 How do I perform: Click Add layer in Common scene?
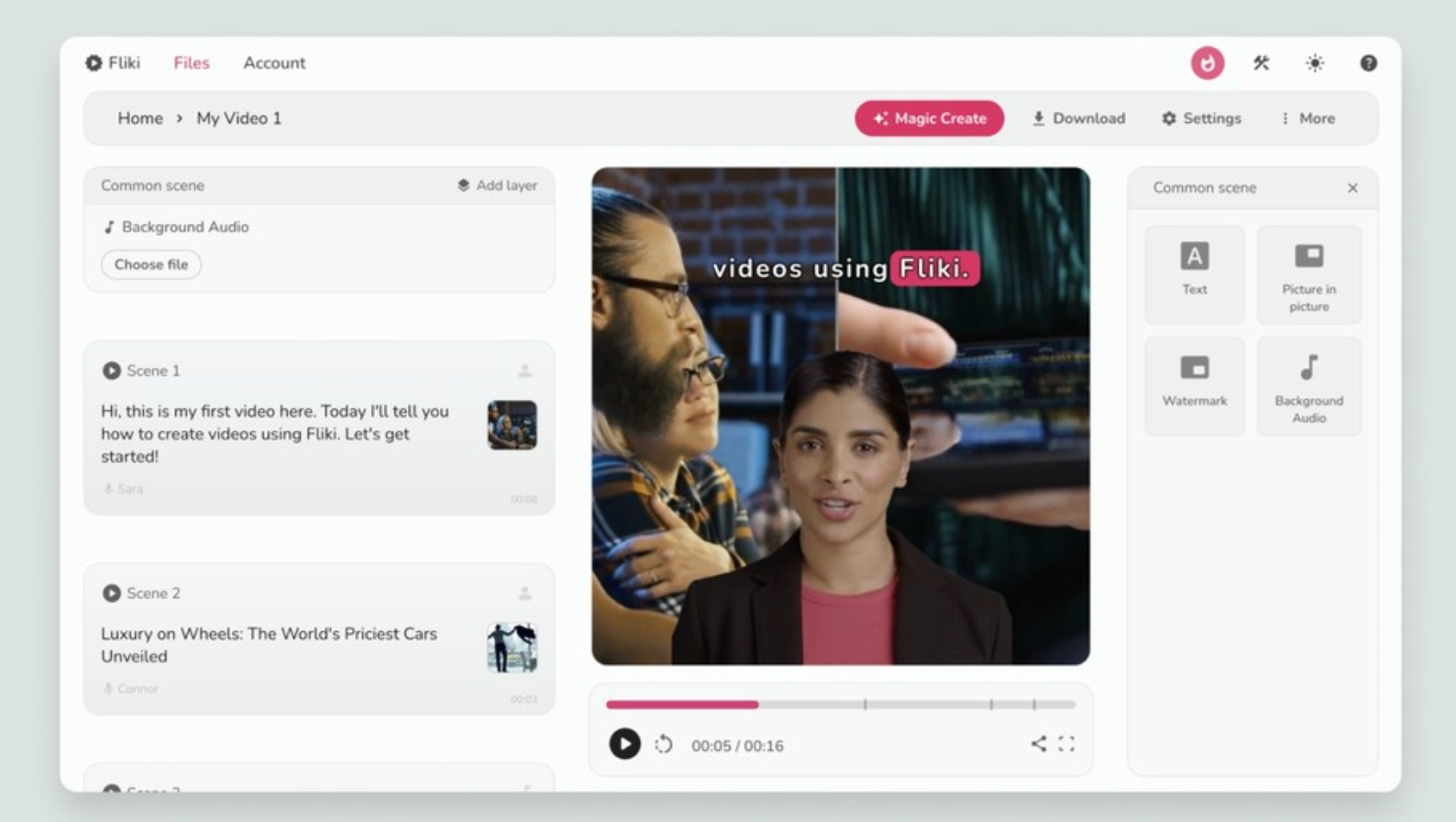click(x=497, y=185)
